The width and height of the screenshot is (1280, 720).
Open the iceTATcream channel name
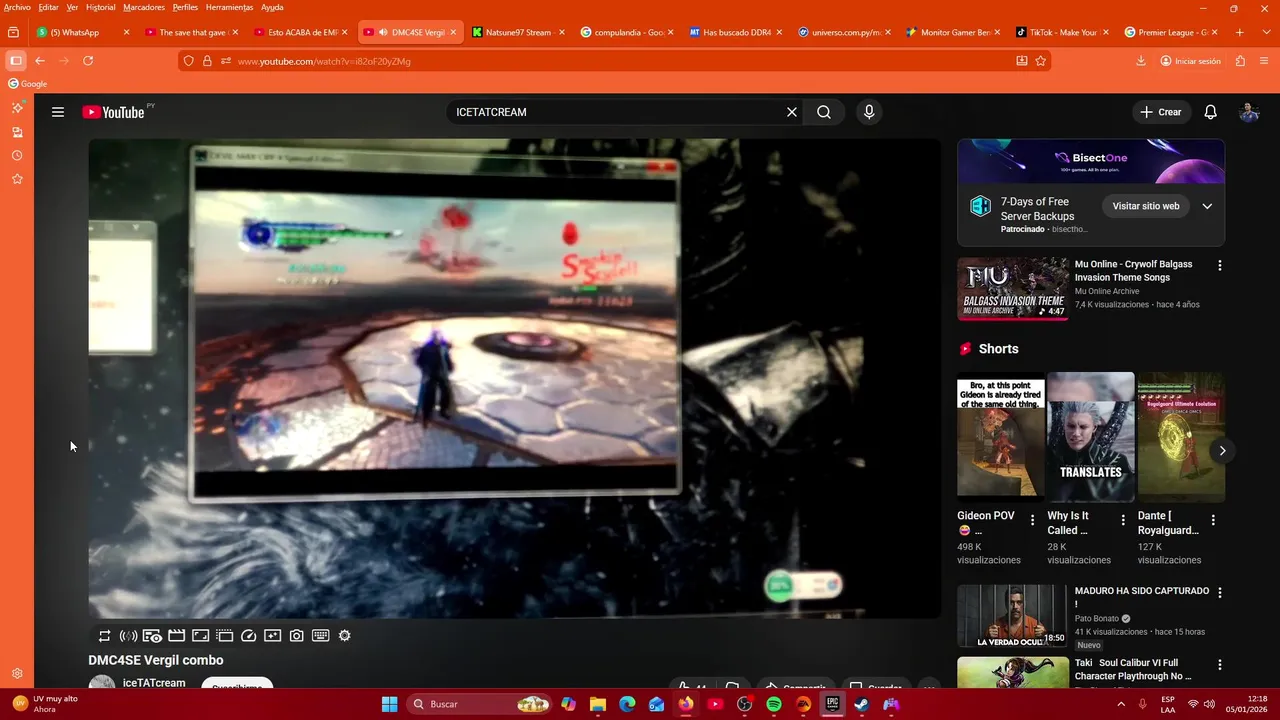click(154, 683)
